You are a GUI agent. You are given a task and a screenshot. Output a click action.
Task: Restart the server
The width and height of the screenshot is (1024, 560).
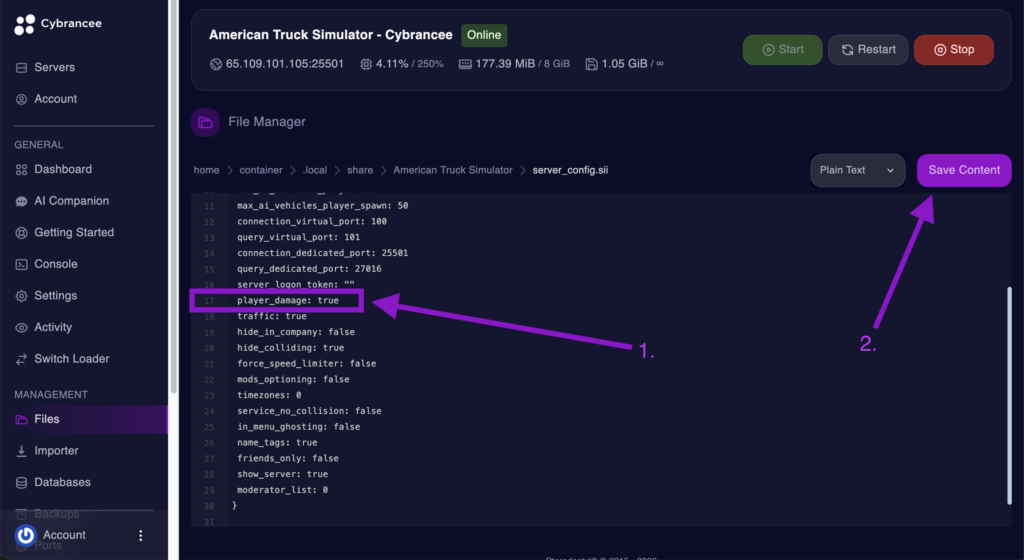point(868,50)
